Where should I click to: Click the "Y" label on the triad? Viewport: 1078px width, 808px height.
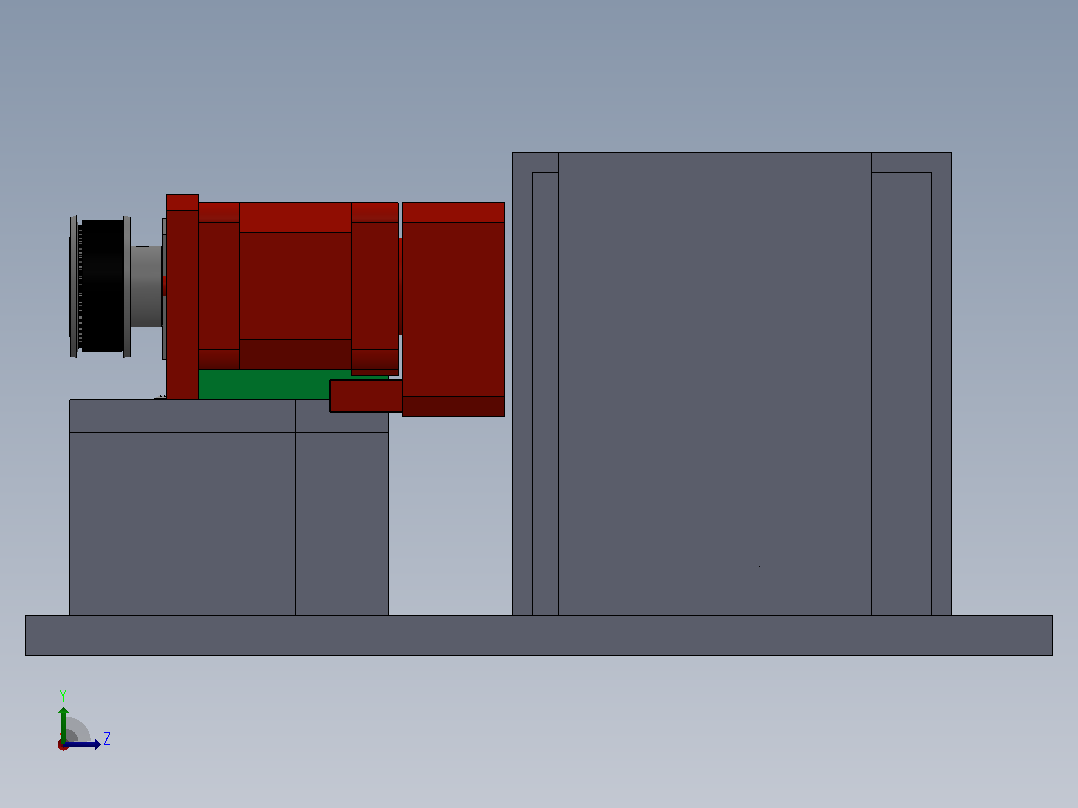click(63, 696)
